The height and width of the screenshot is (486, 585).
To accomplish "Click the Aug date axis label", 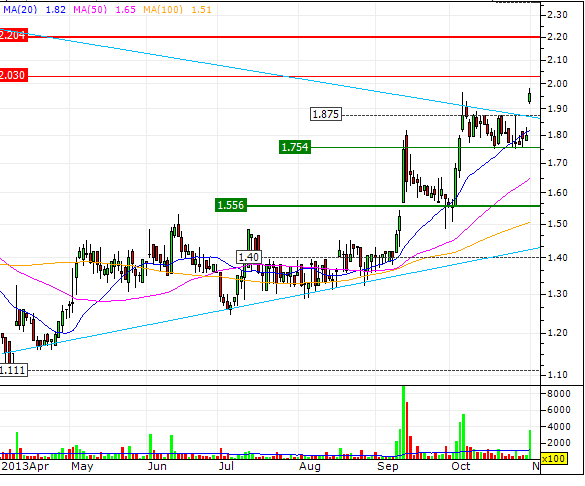I will click(310, 467).
